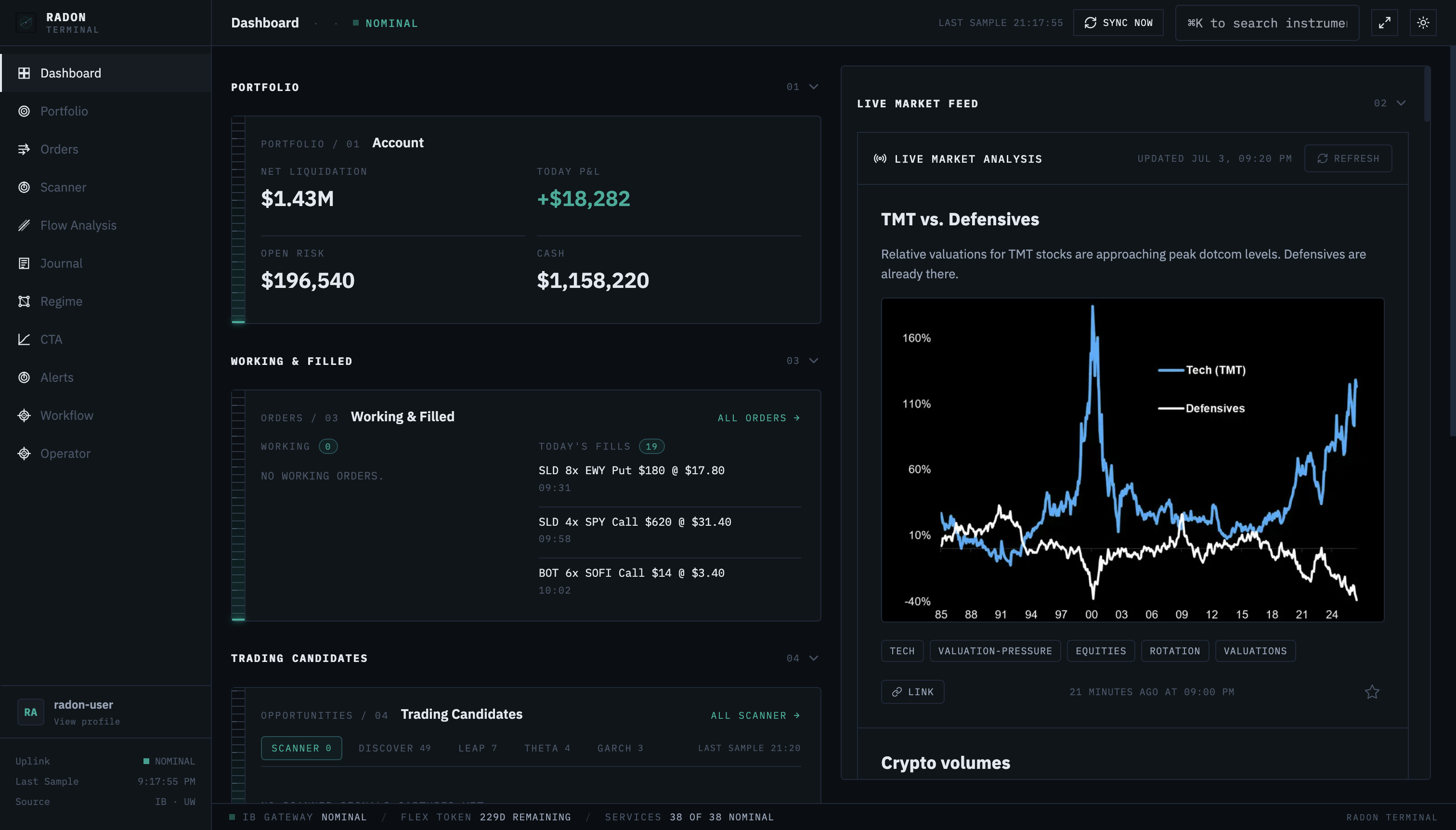The image size is (1456, 830).
Task: Open Portfolio in the sidebar
Action: [106, 111]
